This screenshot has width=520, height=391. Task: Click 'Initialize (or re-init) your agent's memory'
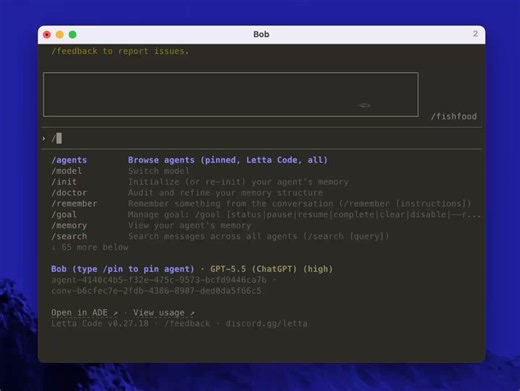coord(238,182)
